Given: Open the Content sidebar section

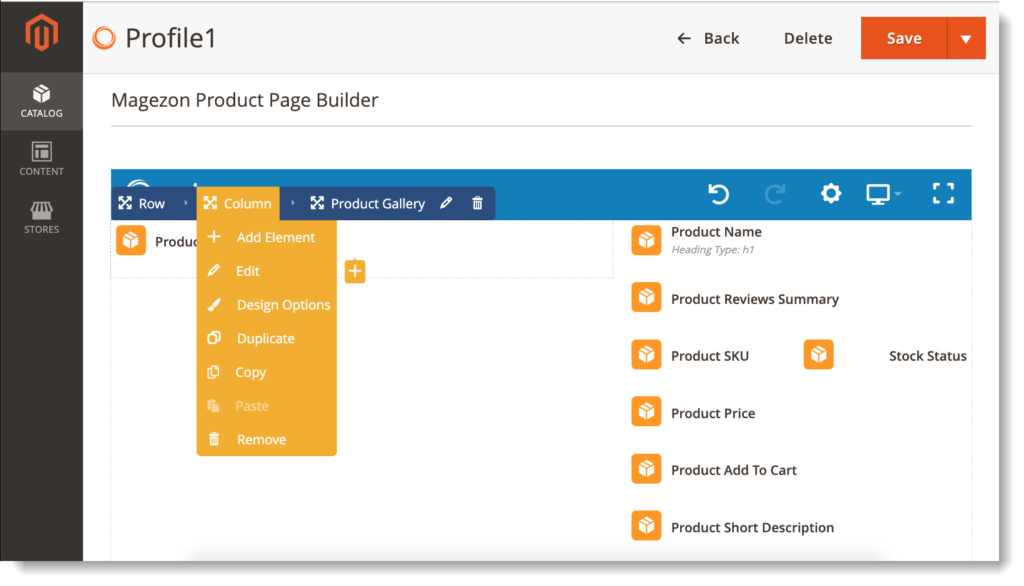Looking at the screenshot, I should click(x=41, y=159).
